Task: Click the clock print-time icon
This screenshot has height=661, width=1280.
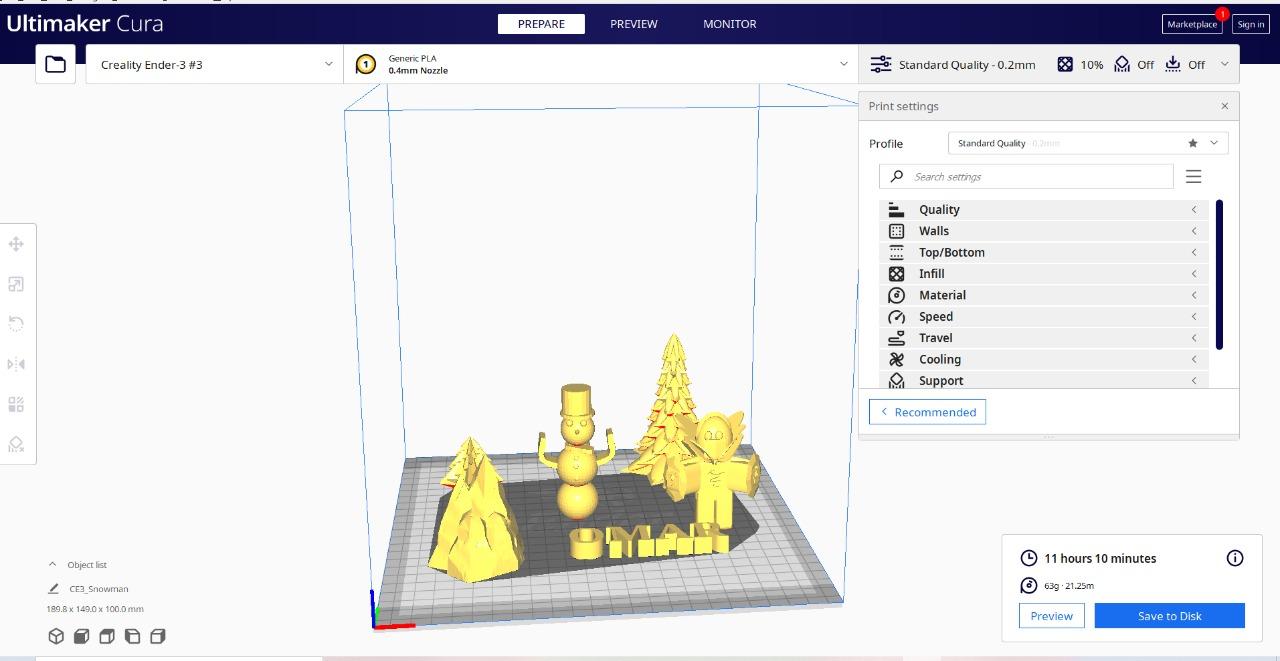Action: tap(1028, 558)
